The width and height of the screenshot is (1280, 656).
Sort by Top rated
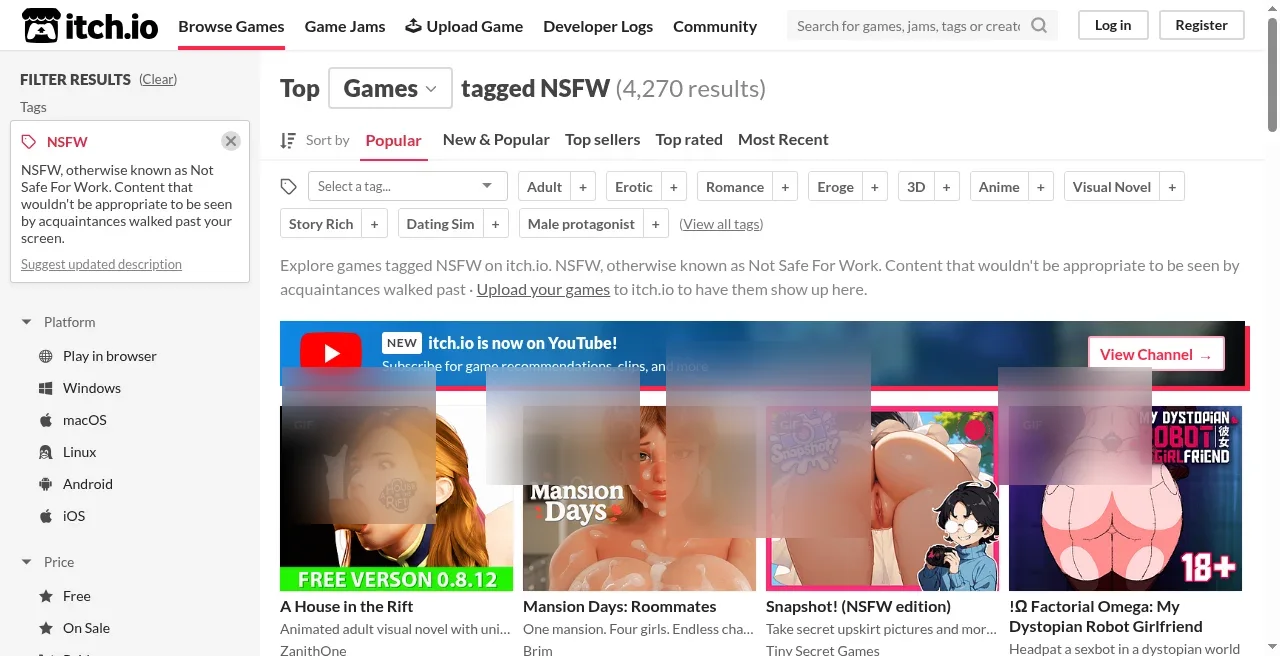pos(689,139)
